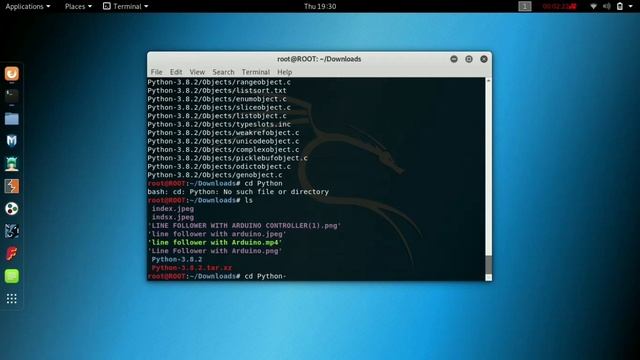The width and height of the screenshot is (640, 360).
Task: Click the 'Python-3.8.2/Objects/typeslots.inc' line
Action: [x=219, y=124]
